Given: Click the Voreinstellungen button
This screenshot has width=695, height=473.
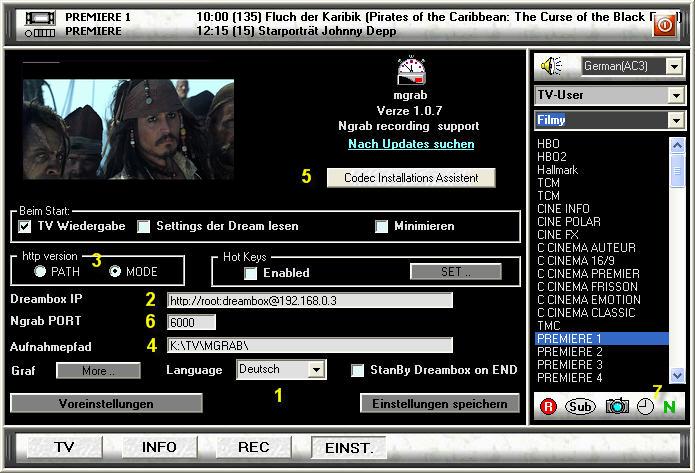Looking at the screenshot, I should click(106, 403).
